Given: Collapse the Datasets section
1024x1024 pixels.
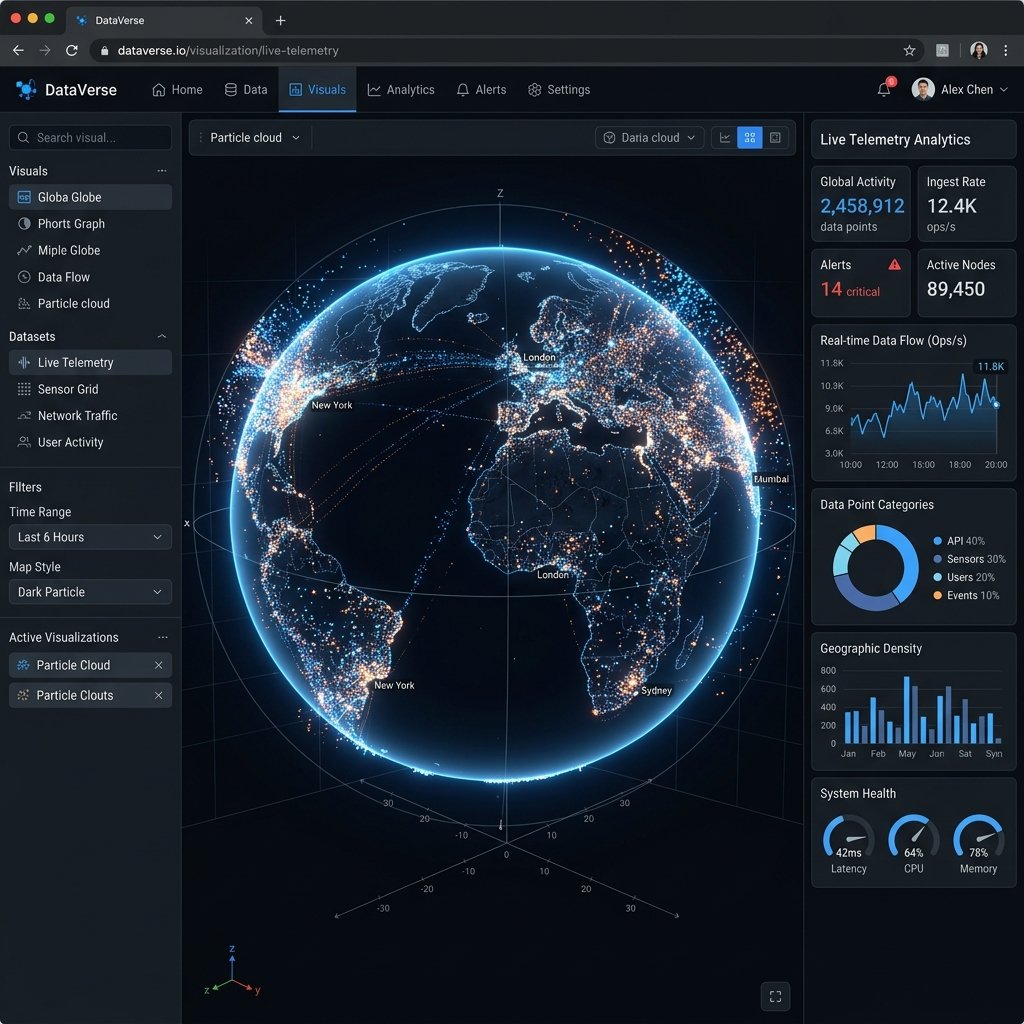Looking at the screenshot, I should (162, 336).
